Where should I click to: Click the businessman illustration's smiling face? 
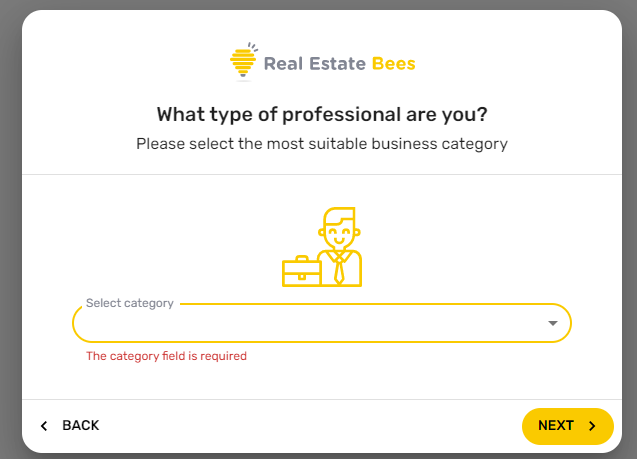tap(339, 230)
